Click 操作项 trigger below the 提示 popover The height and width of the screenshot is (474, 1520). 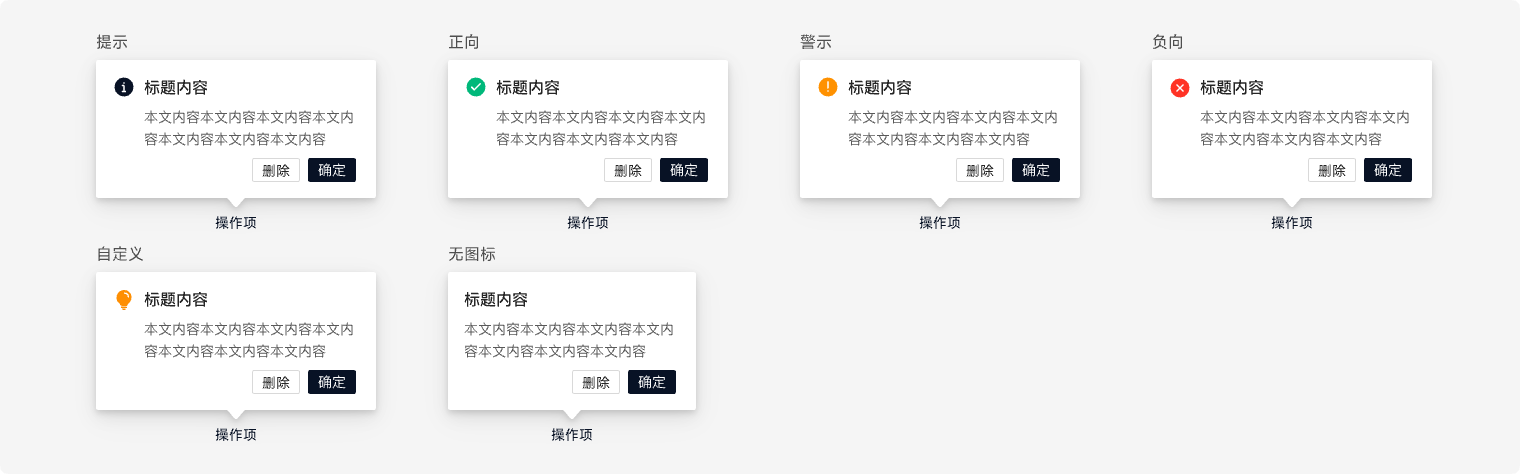click(x=236, y=223)
